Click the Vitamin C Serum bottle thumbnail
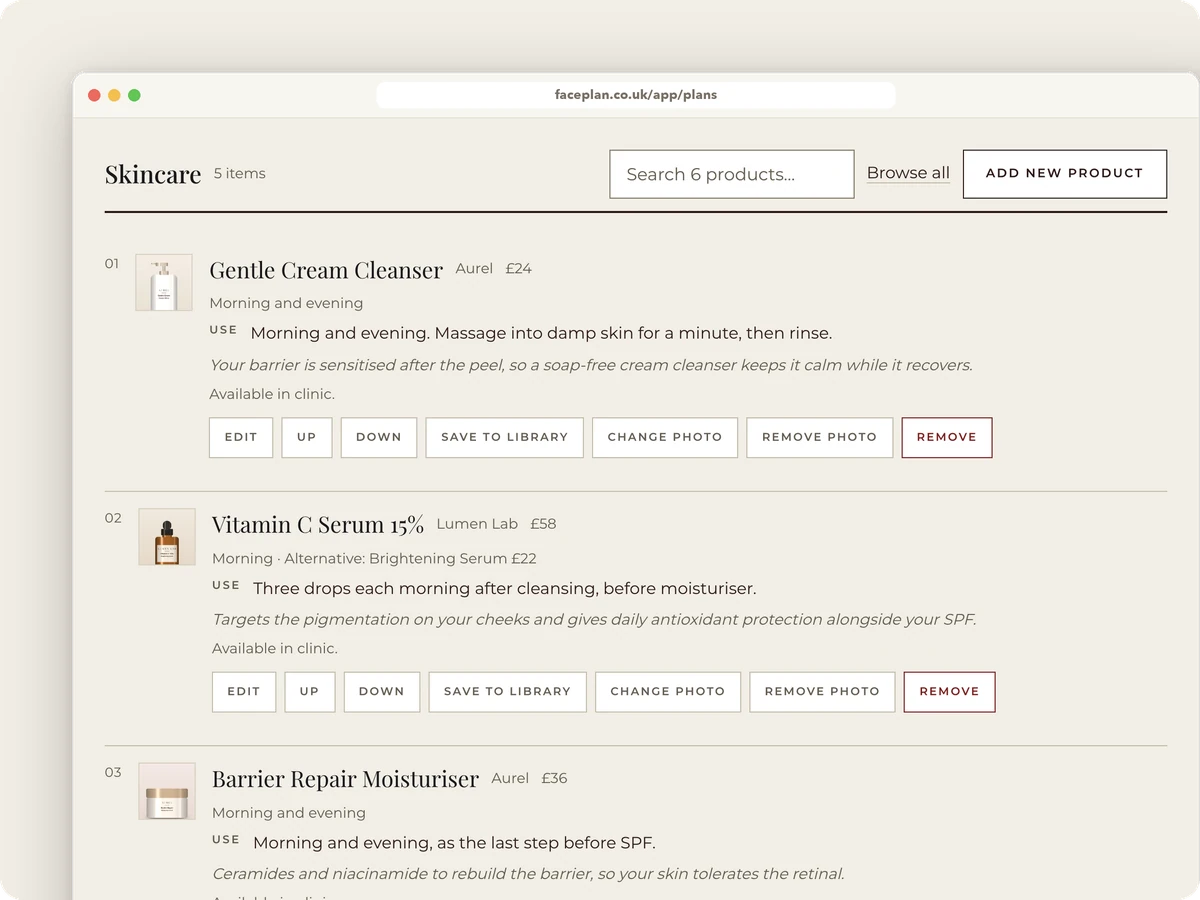Image resolution: width=1200 pixels, height=900 pixels. [x=167, y=537]
